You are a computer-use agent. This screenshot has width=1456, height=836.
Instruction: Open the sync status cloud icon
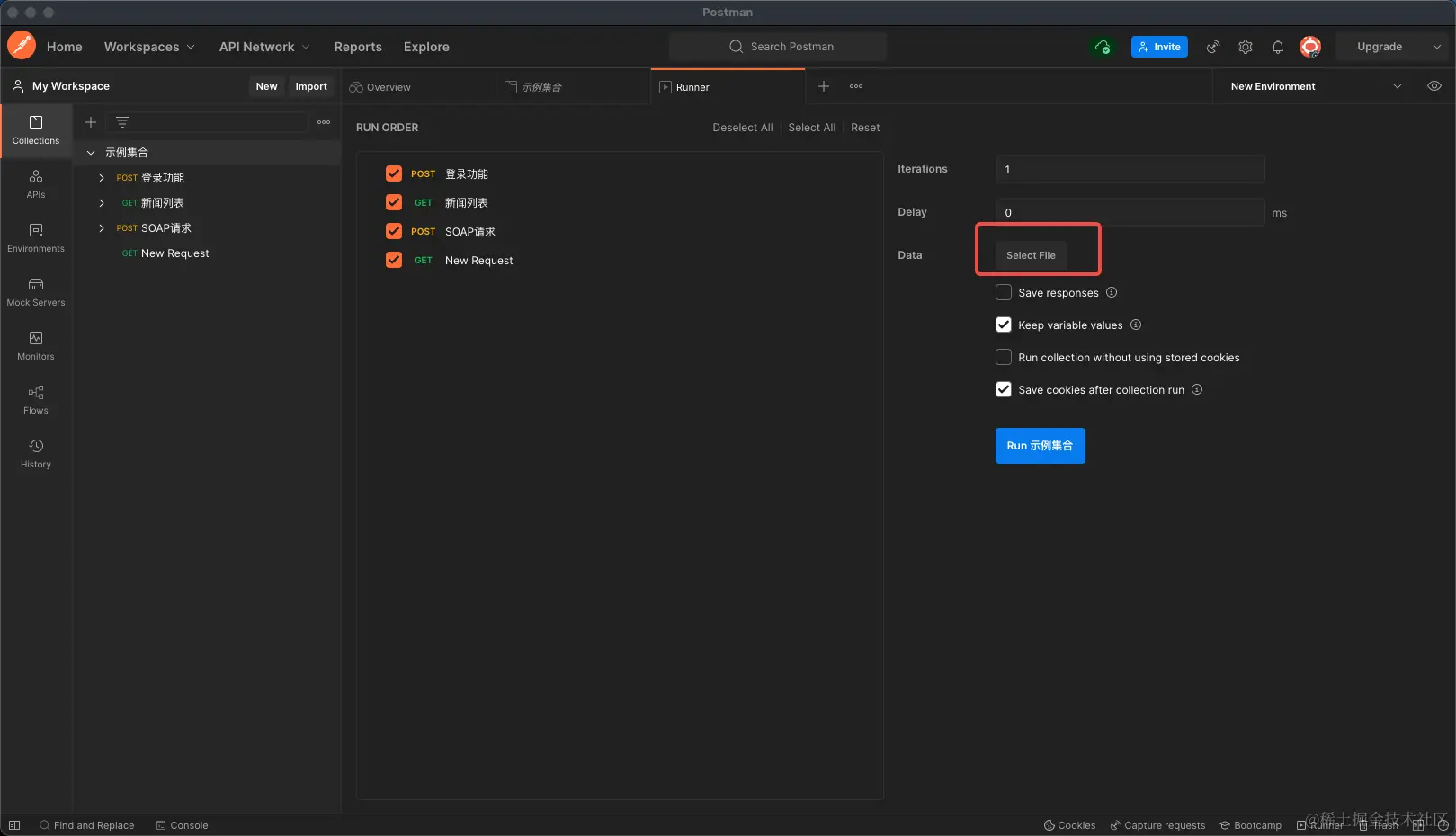click(1102, 47)
